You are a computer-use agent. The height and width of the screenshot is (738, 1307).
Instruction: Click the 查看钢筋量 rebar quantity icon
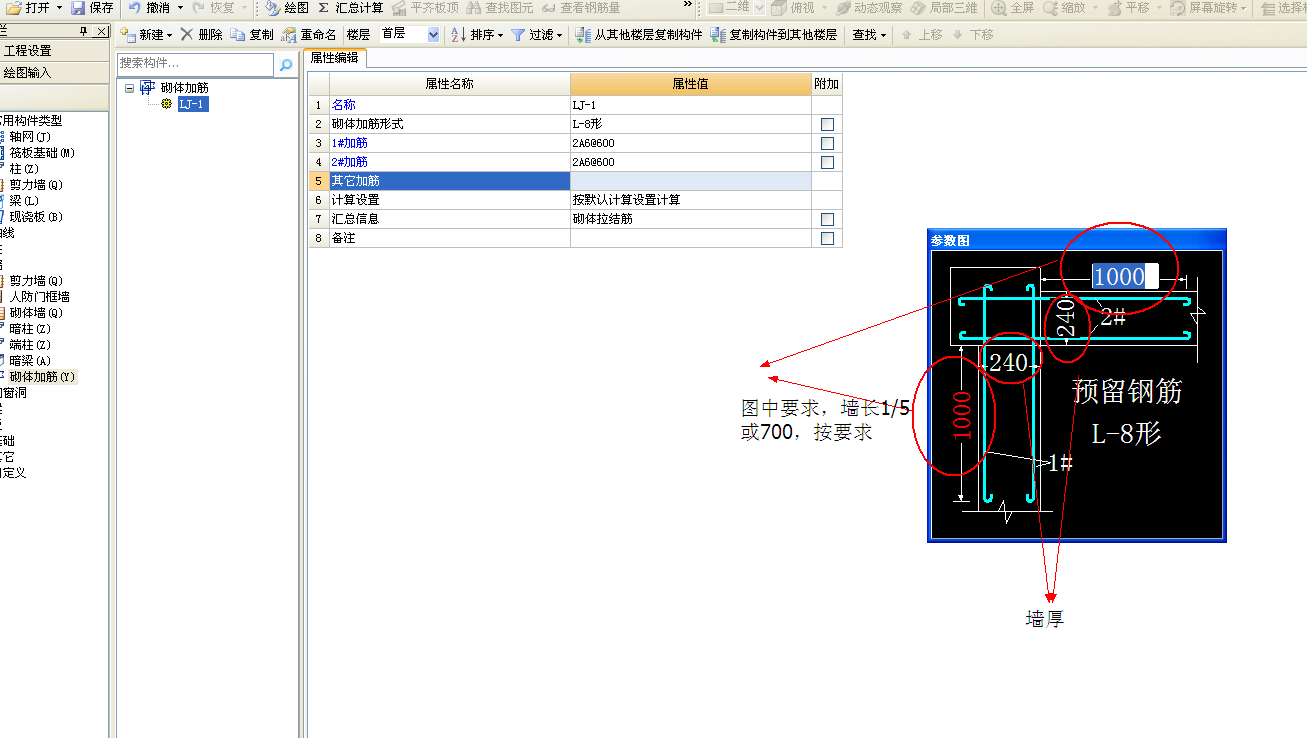tap(548, 8)
